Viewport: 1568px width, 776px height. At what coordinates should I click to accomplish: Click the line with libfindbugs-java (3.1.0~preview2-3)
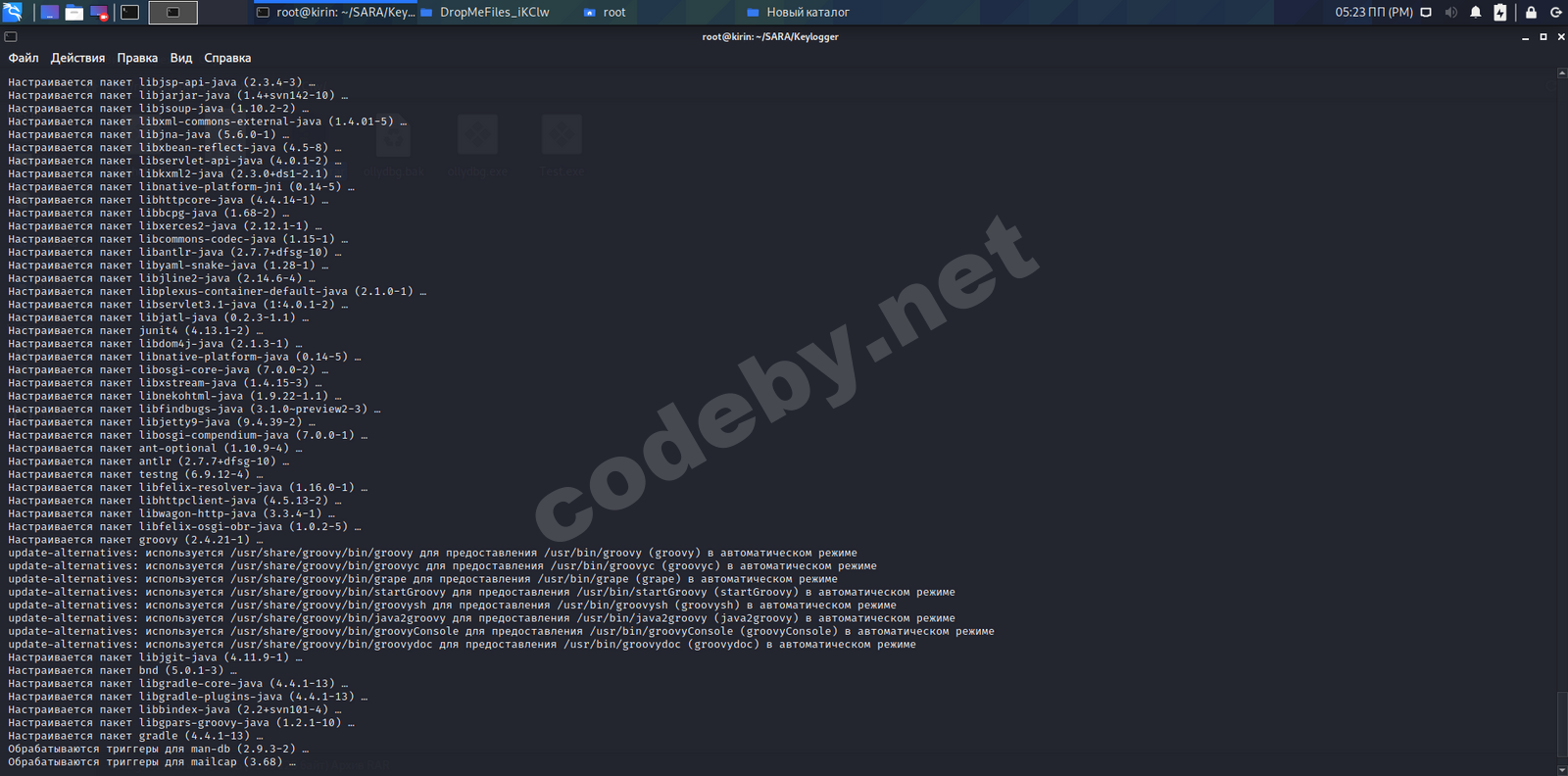[194, 410]
